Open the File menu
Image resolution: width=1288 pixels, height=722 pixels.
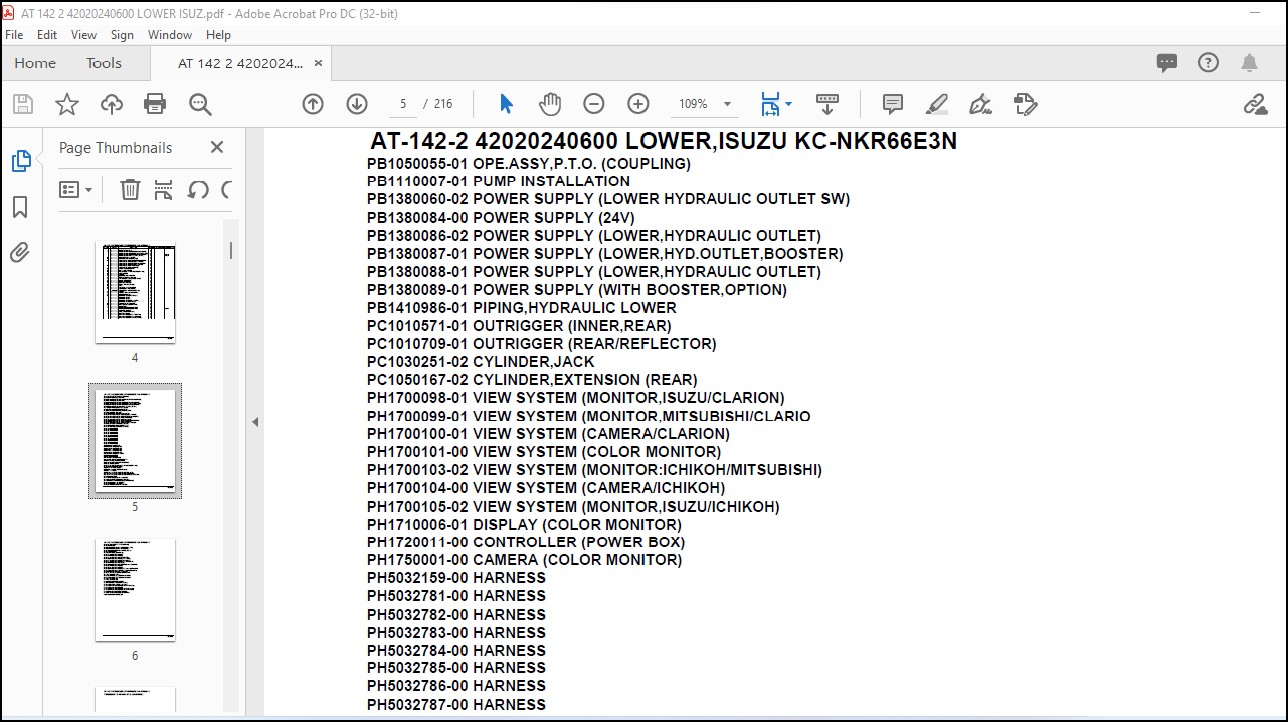tap(14, 35)
